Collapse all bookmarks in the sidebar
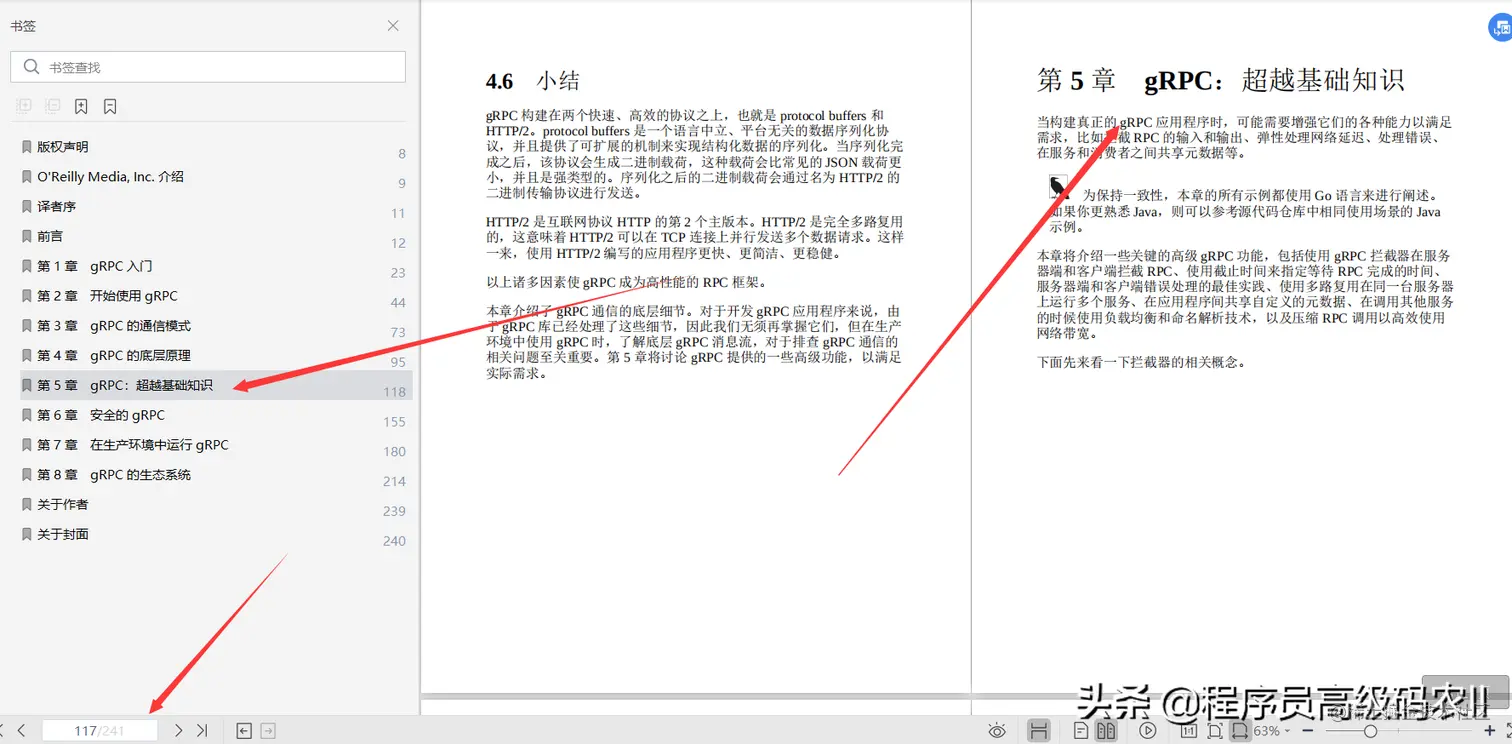 [x=51, y=106]
